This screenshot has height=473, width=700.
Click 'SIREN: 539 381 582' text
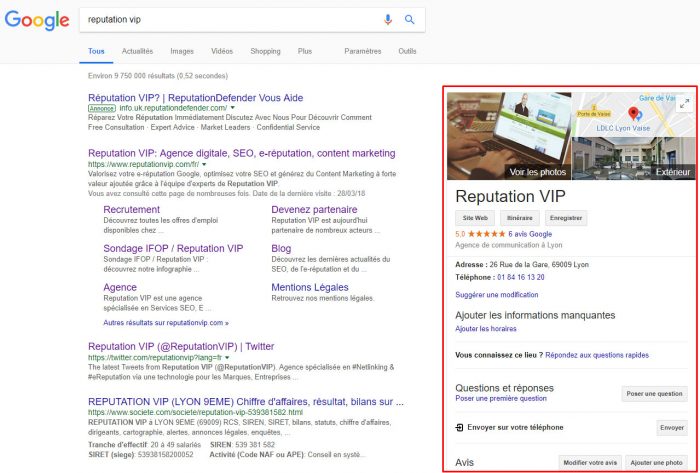(242, 445)
